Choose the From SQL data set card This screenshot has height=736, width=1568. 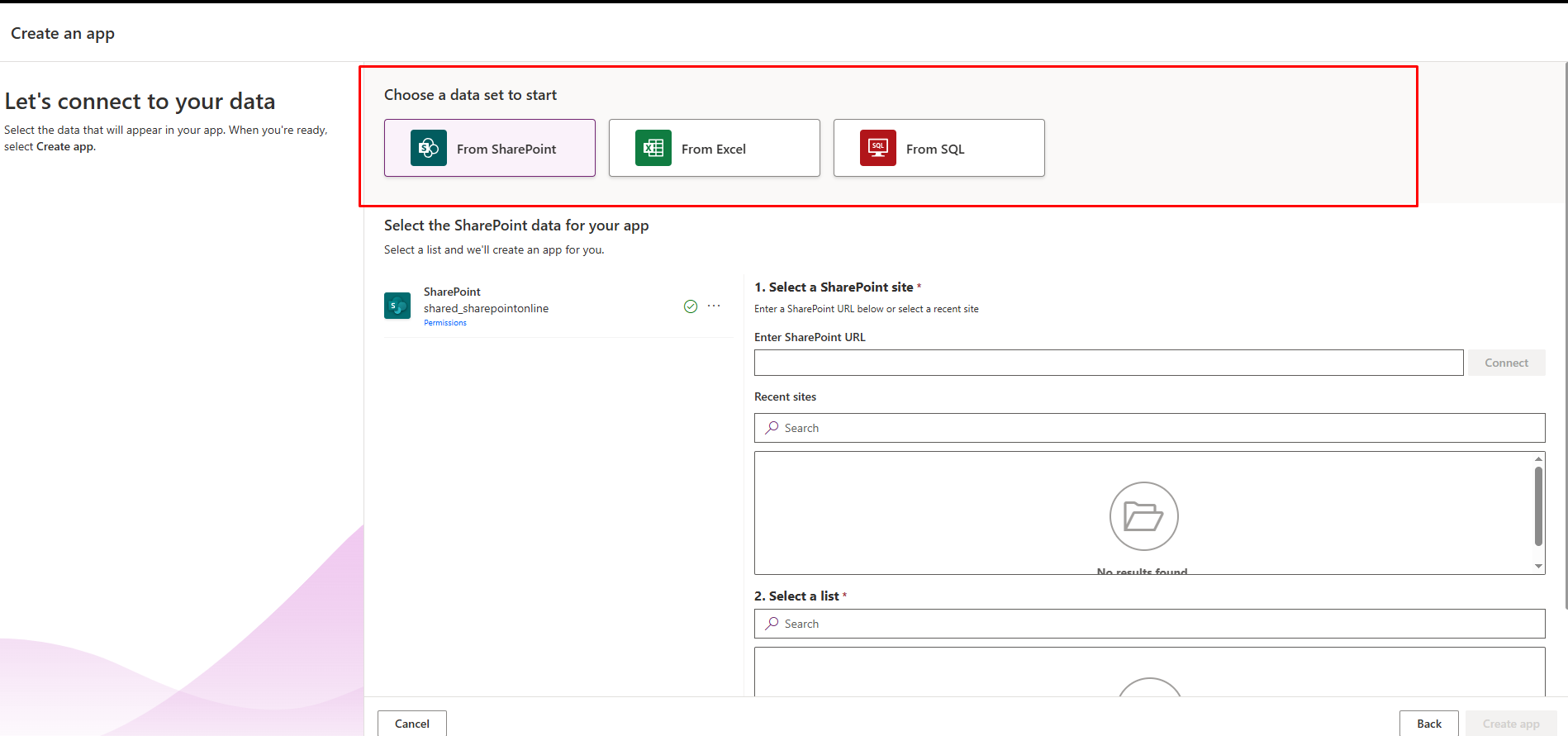pos(939,148)
